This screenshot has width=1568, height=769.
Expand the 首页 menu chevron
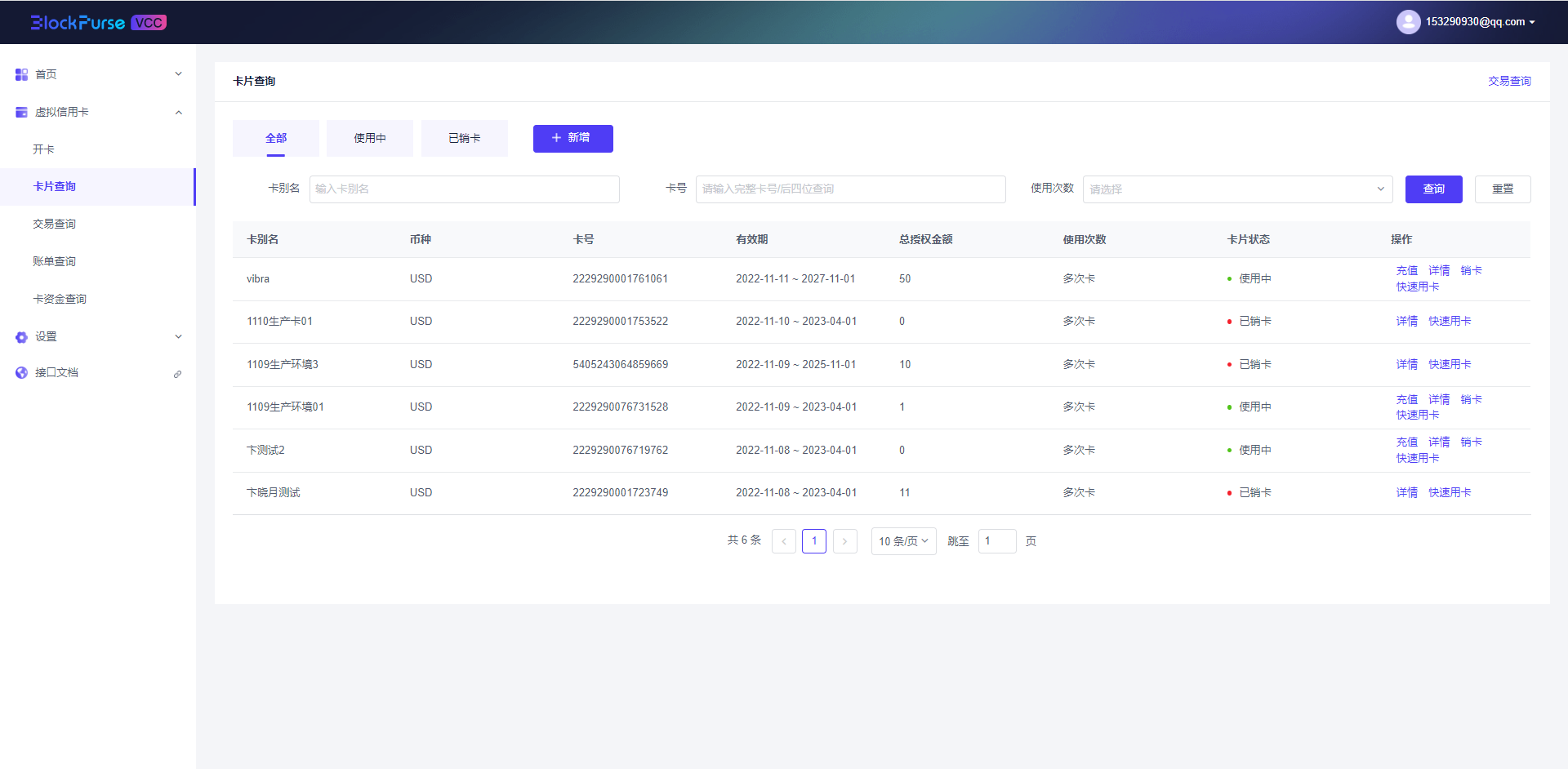tap(178, 74)
